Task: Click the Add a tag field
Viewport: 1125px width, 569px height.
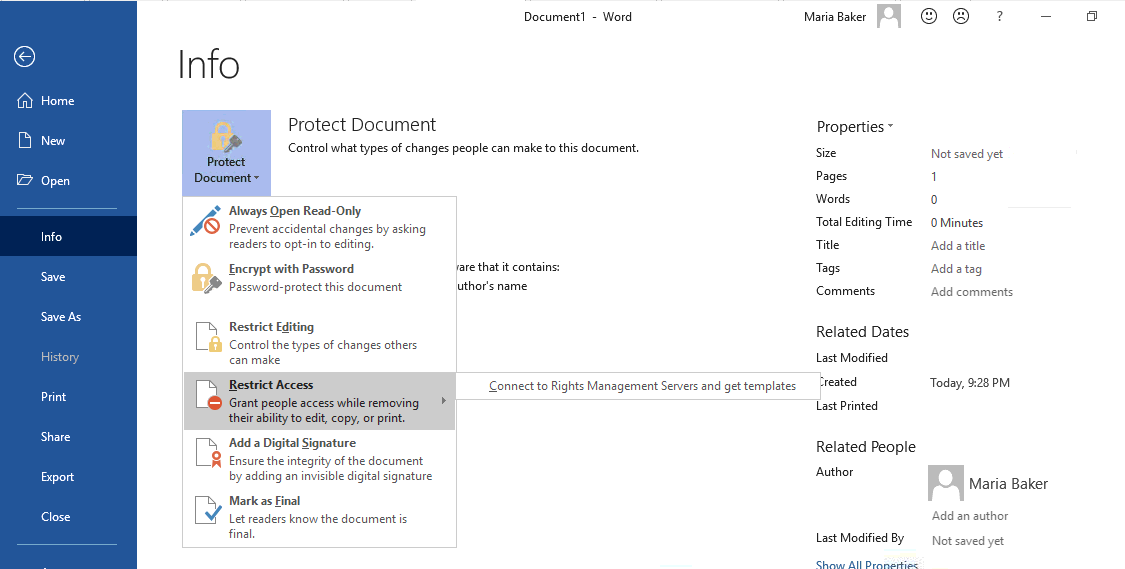Action: [x=956, y=268]
